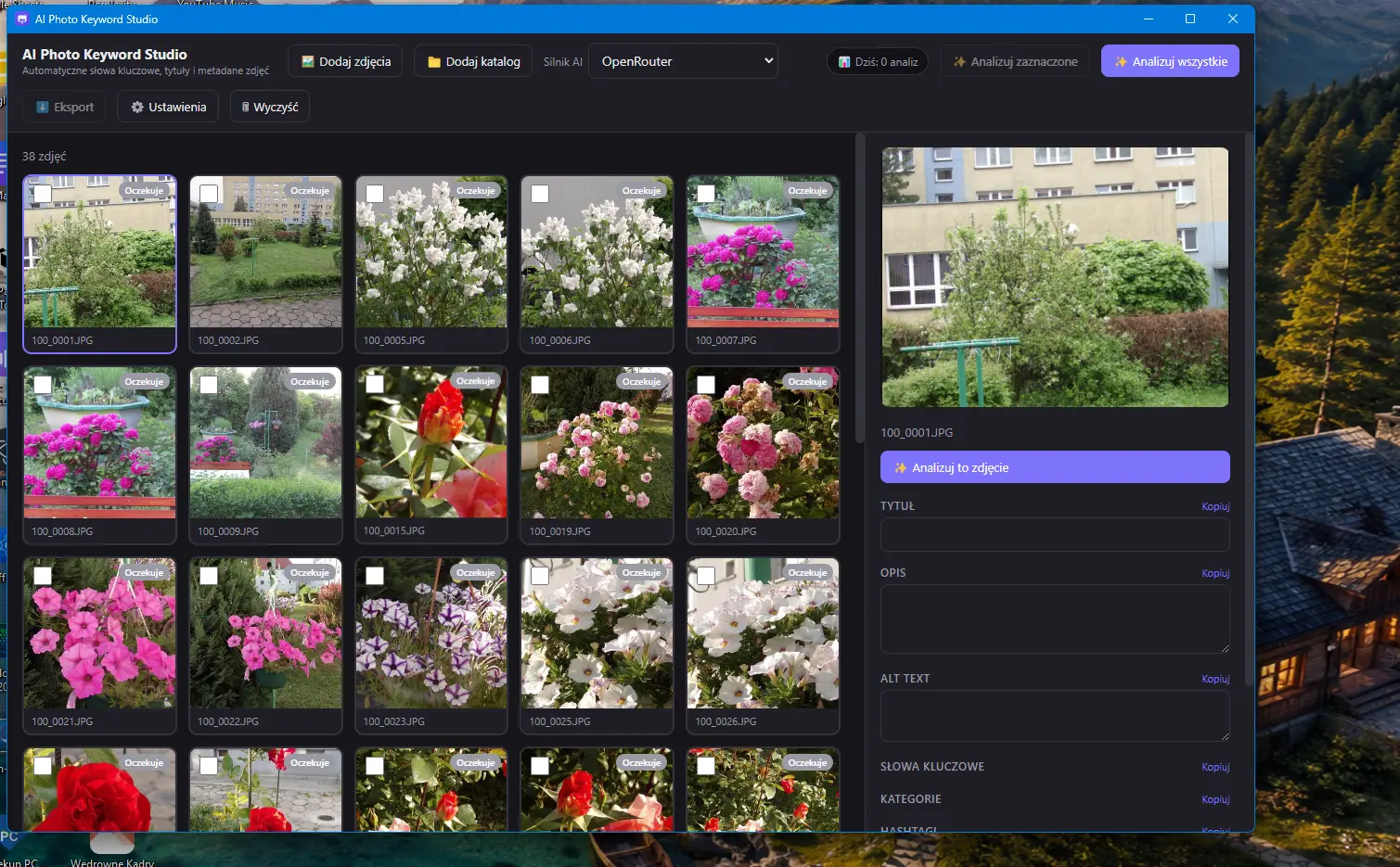Click the Analizuj zaznaczone button
This screenshot has height=867, width=1400.
[x=1015, y=62]
